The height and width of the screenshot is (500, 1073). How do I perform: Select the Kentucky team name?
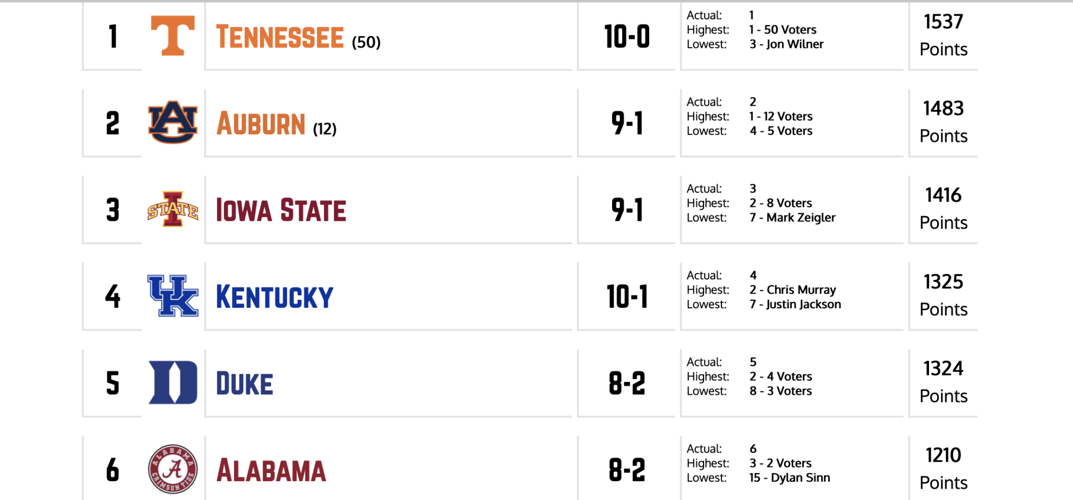[x=275, y=297]
